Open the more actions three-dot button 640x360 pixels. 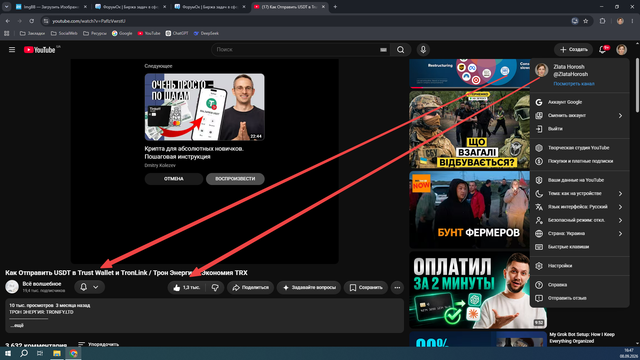point(397,287)
